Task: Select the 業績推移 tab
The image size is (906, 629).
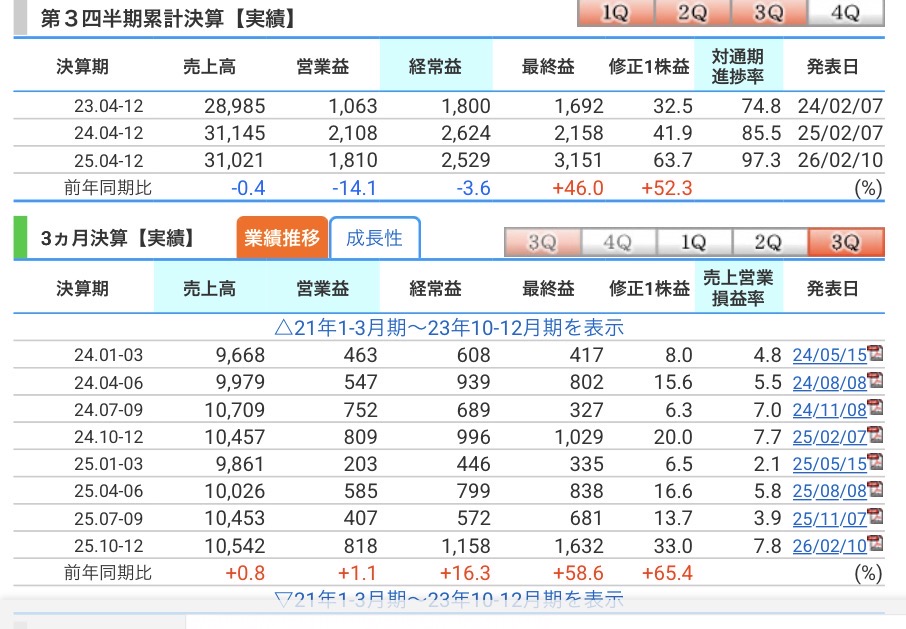Action: click(282, 238)
